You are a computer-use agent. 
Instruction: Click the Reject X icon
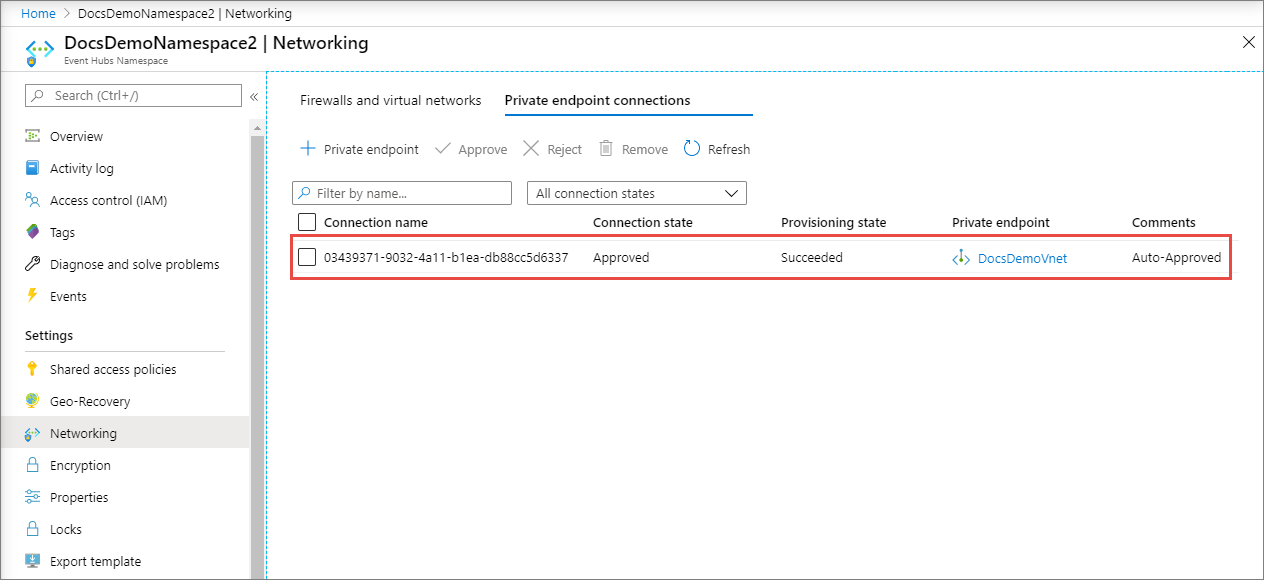[531, 149]
